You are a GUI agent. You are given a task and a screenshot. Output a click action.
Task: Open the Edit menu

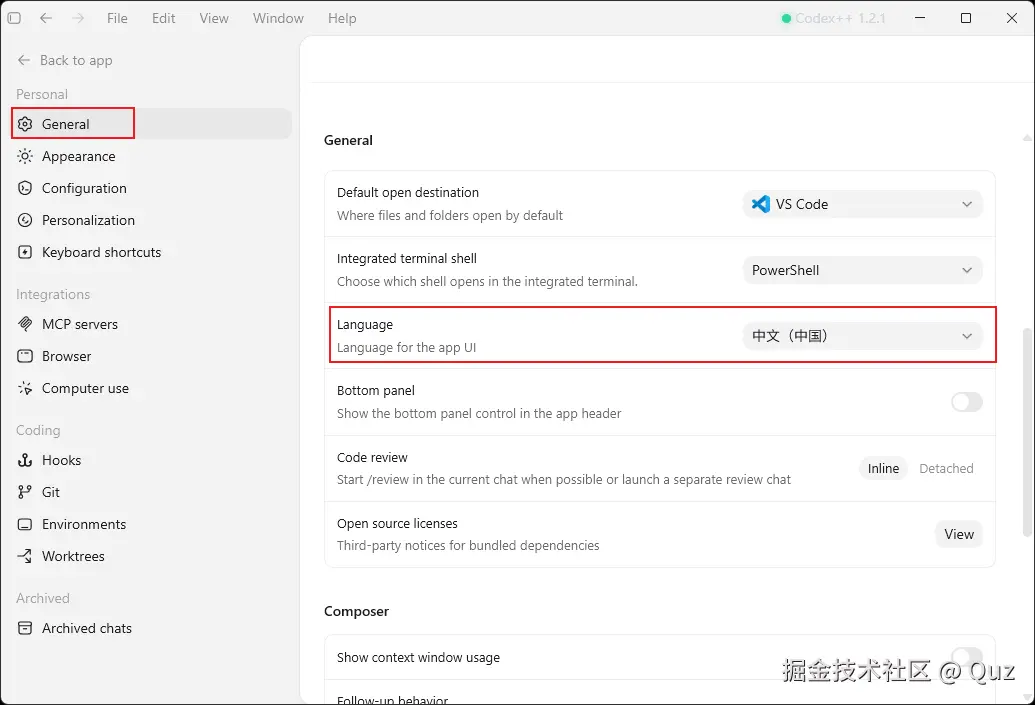(x=163, y=18)
